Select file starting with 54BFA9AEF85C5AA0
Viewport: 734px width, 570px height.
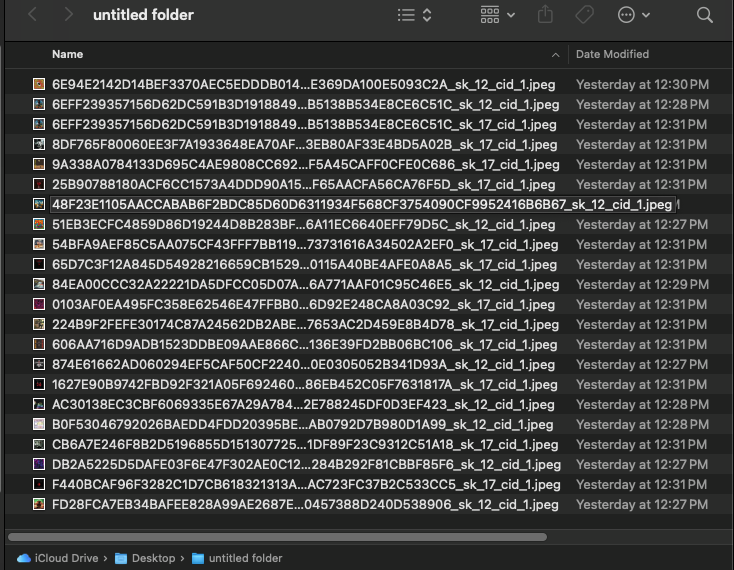tap(305, 245)
